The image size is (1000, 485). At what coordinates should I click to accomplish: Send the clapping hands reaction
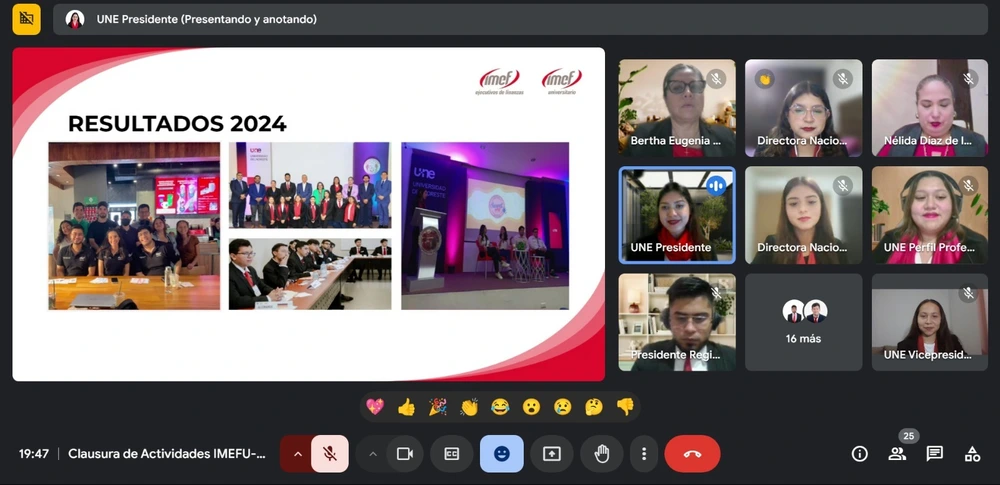(469, 406)
